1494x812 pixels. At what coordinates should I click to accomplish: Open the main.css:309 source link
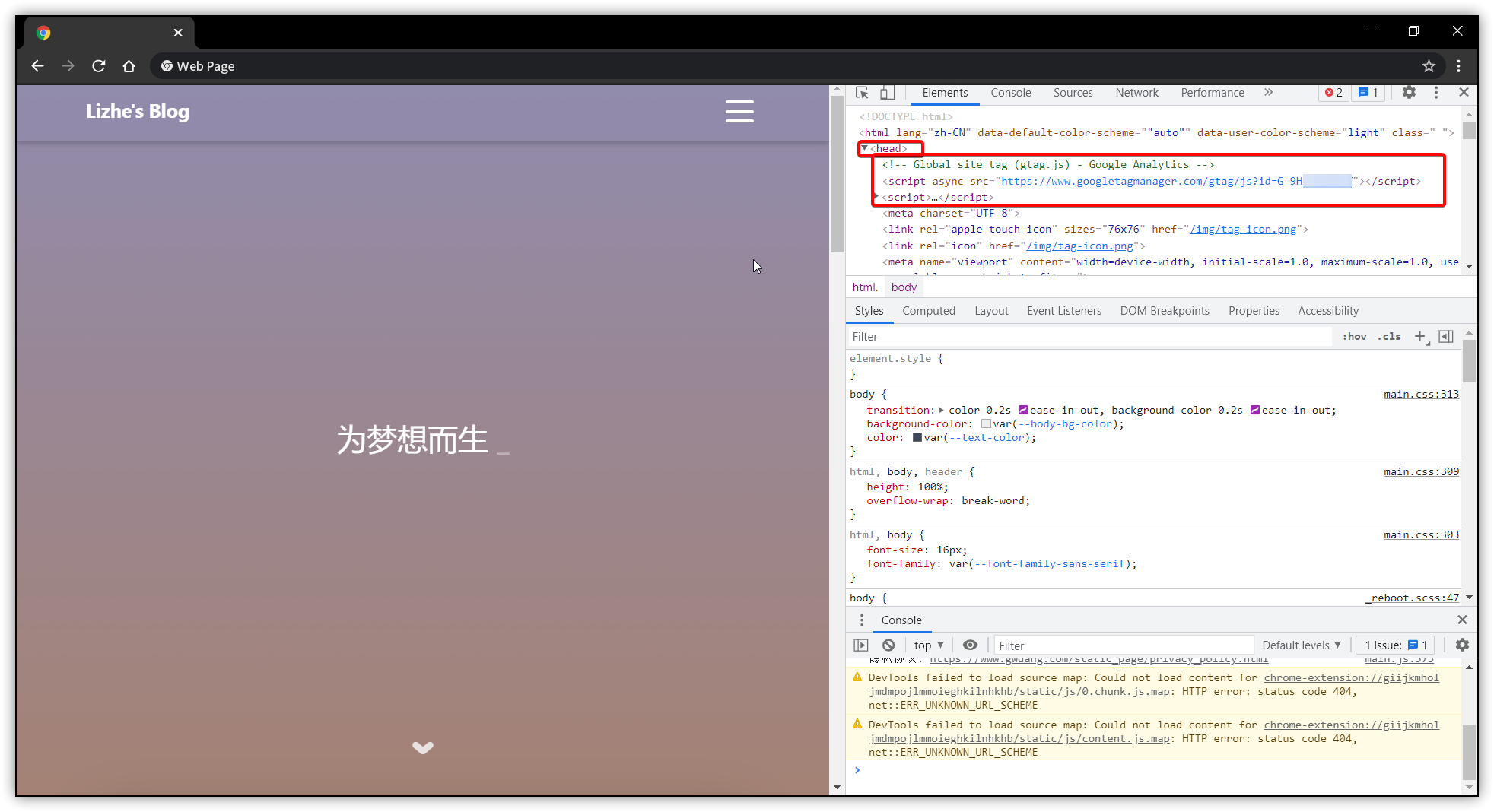1421,471
